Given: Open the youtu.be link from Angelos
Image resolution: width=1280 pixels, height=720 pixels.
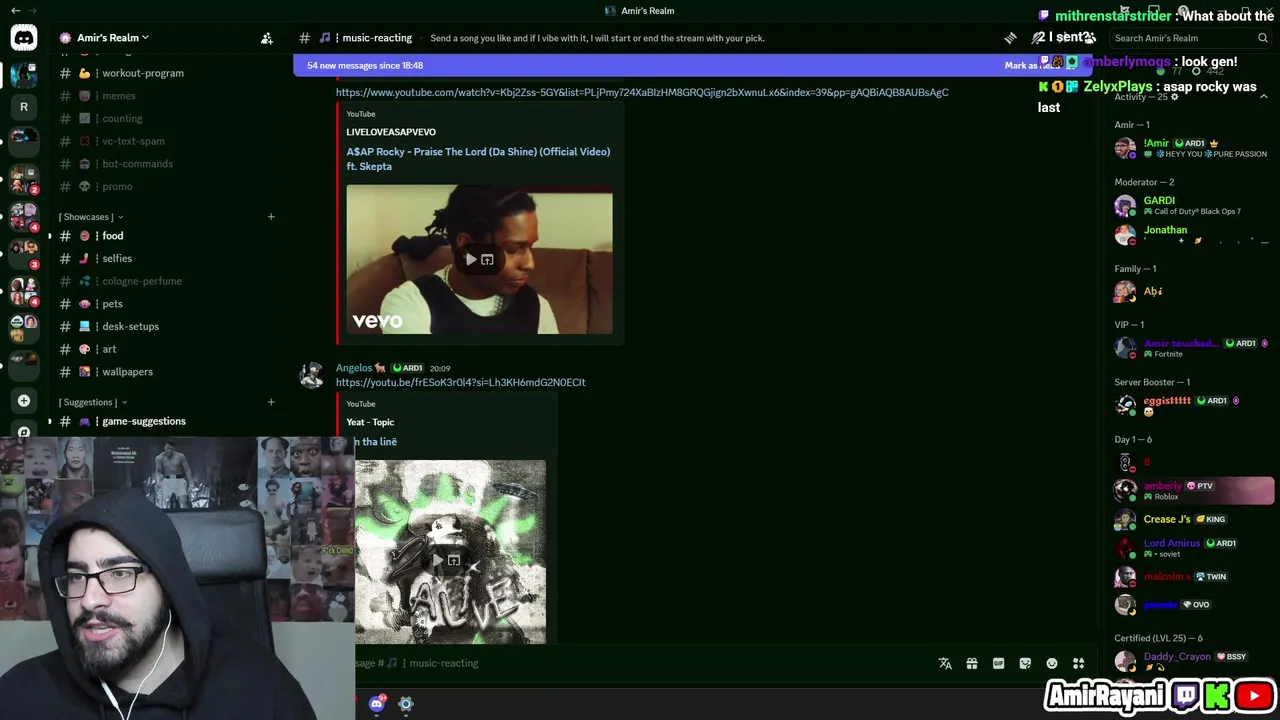Looking at the screenshot, I should [x=461, y=382].
